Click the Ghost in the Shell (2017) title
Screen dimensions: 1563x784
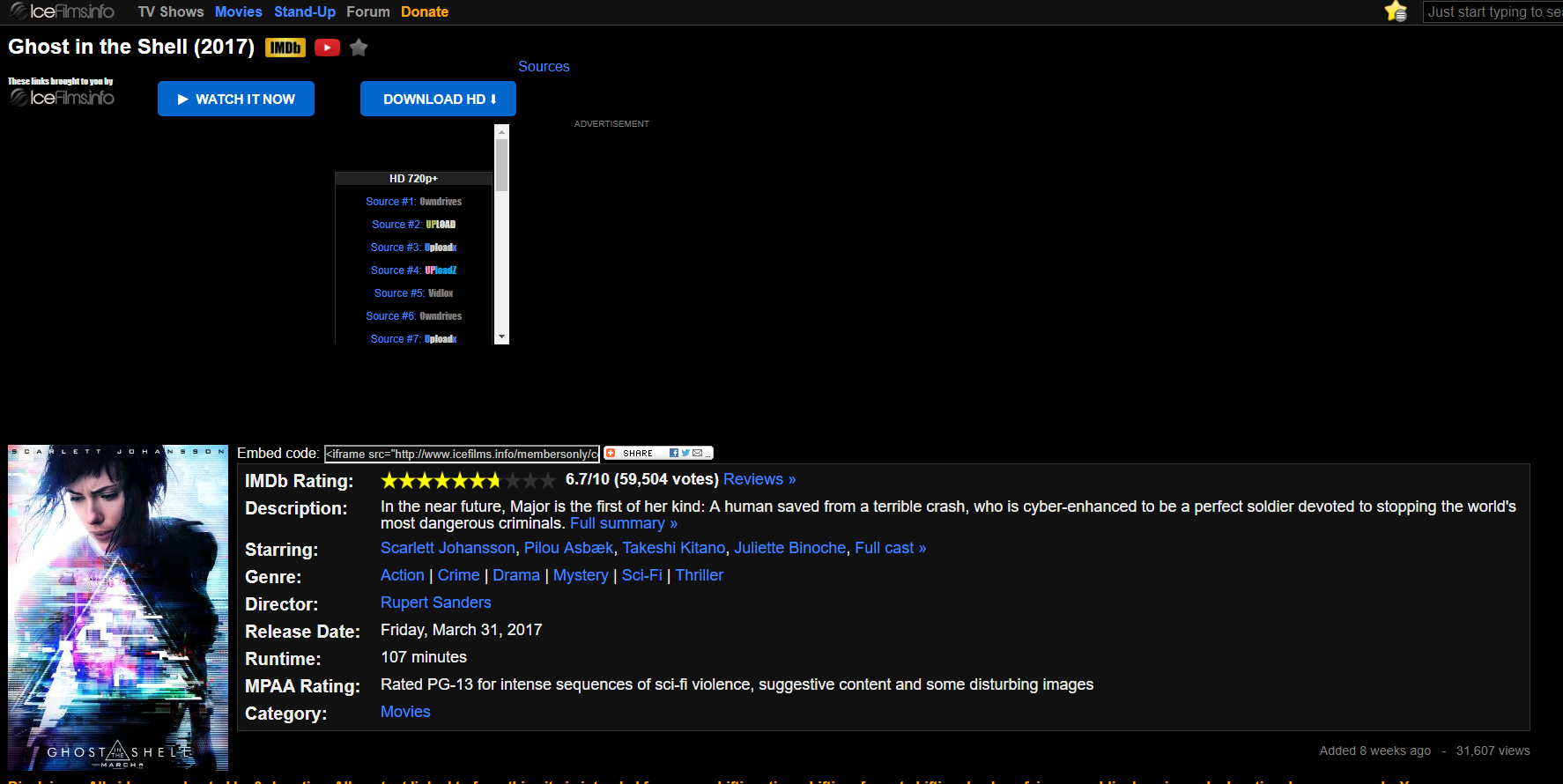[131, 47]
